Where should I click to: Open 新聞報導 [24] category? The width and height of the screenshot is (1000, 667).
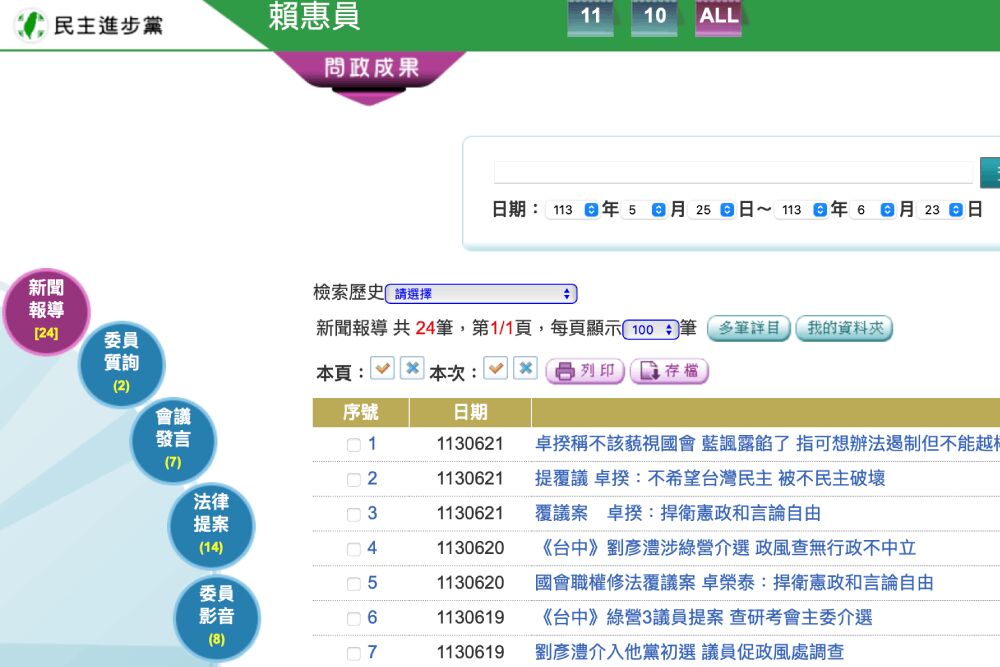[46, 311]
